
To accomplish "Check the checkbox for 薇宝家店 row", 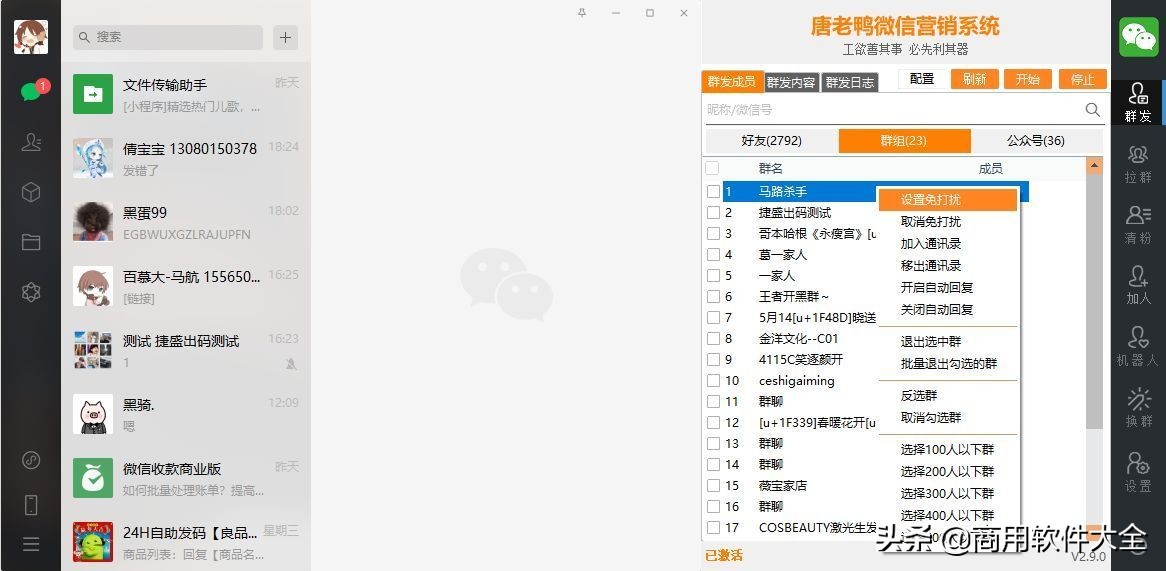I will pos(713,485).
